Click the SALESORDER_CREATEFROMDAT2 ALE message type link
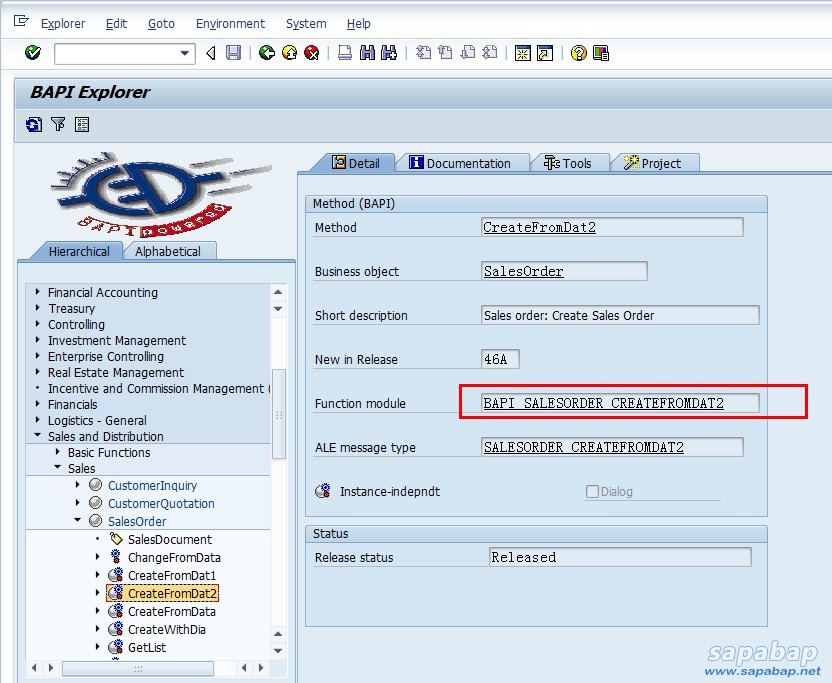Screen dimensions: 832x683 point(584,447)
